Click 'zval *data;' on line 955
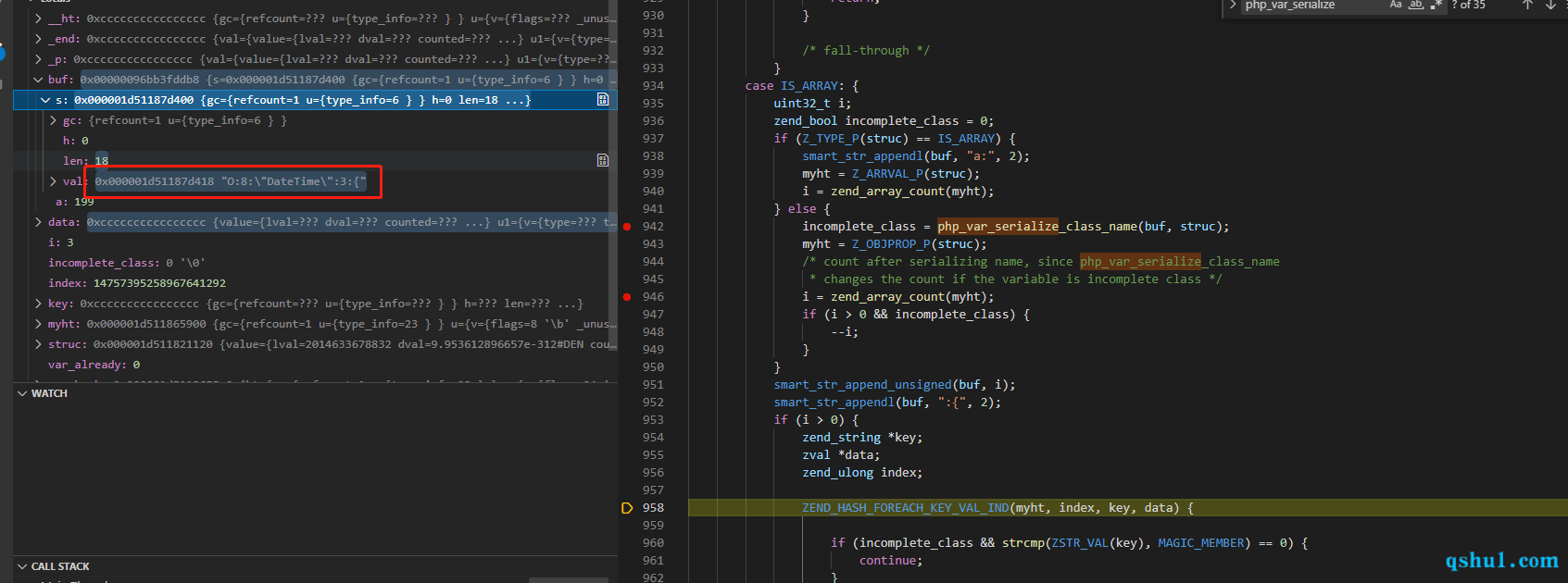 point(841,455)
